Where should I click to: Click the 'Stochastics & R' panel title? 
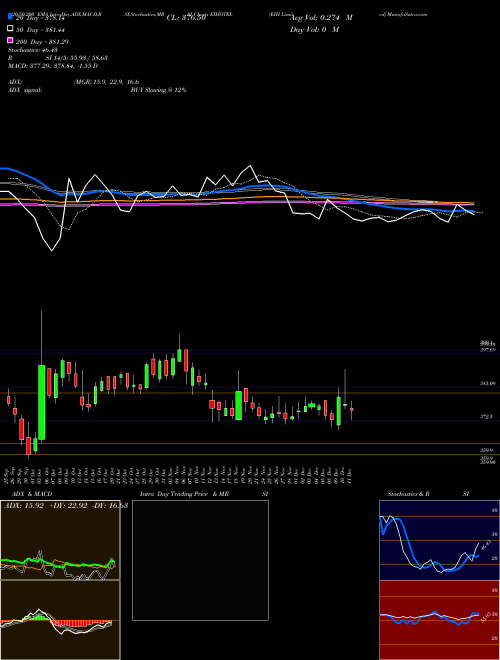coord(408,494)
